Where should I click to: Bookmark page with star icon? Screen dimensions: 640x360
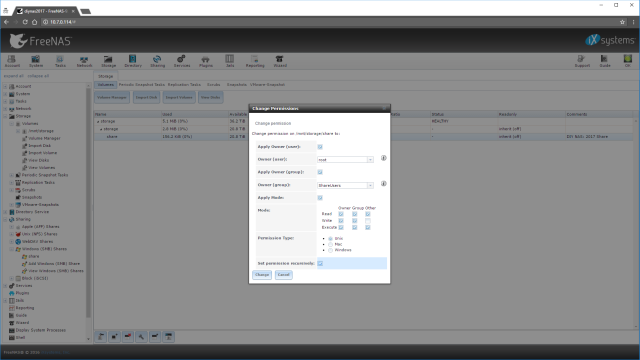tap(622, 22)
